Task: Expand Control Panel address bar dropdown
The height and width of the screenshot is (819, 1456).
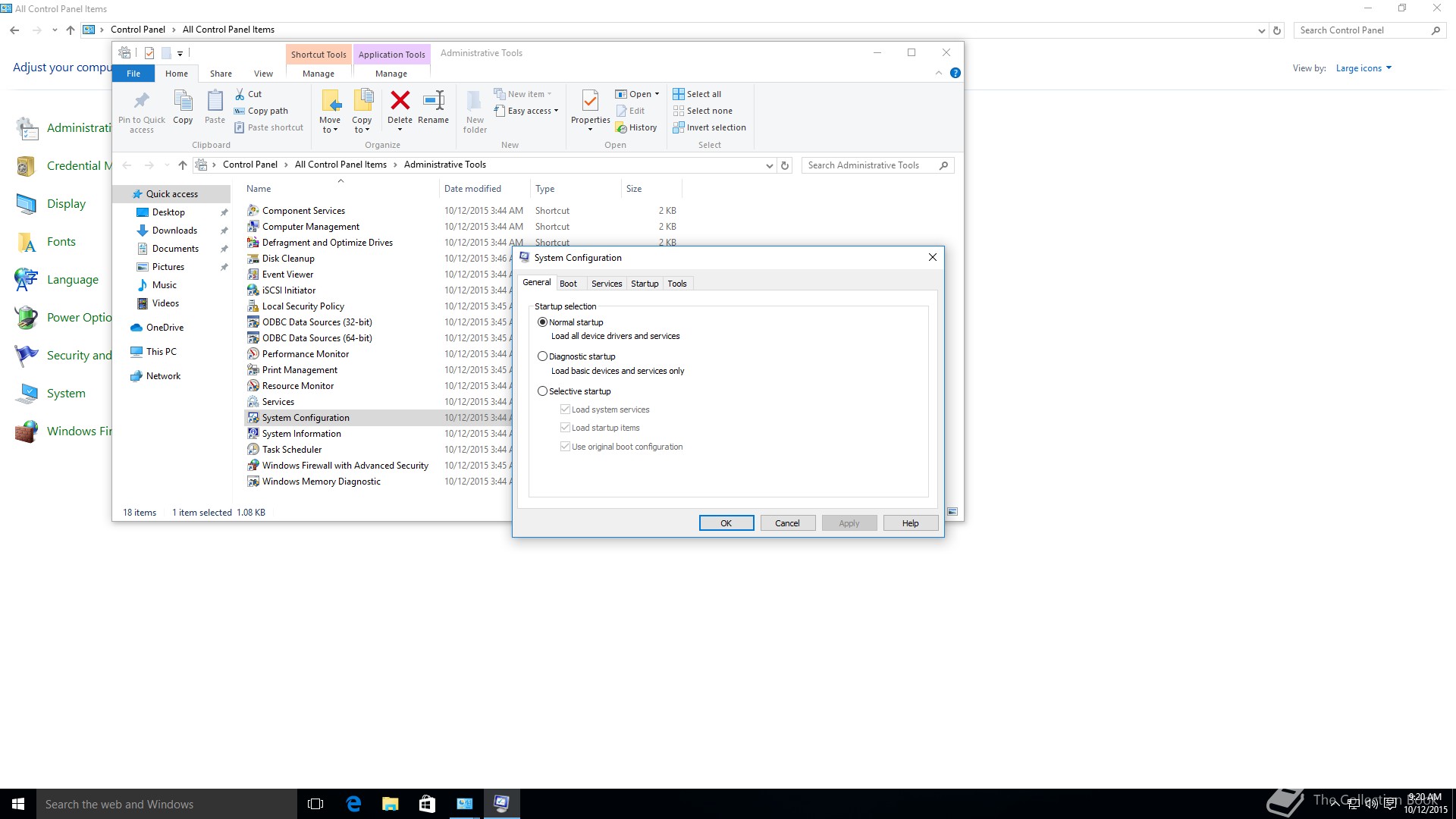Action: (x=1261, y=30)
